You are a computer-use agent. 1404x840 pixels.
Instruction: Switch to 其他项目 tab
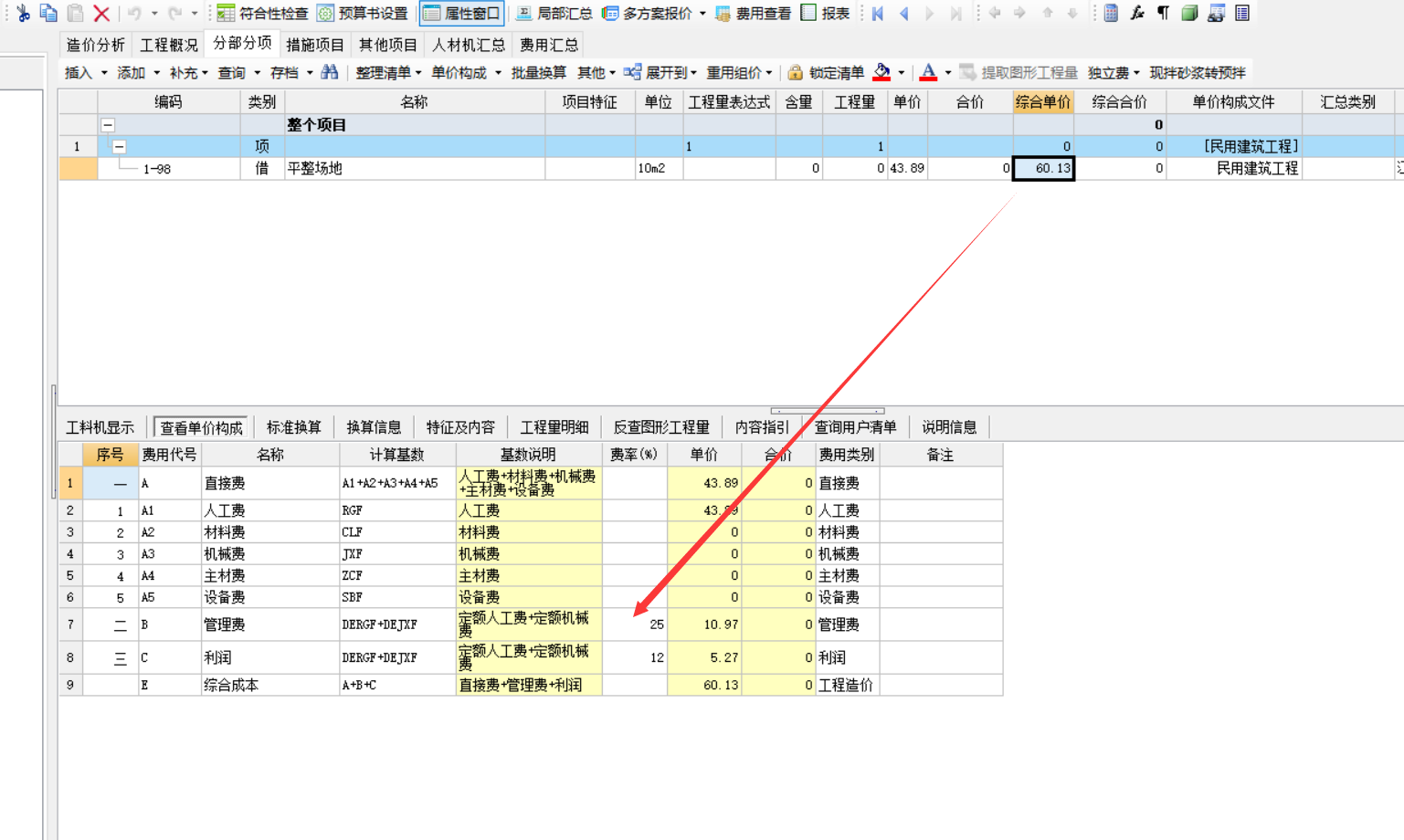tap(388, 45)
